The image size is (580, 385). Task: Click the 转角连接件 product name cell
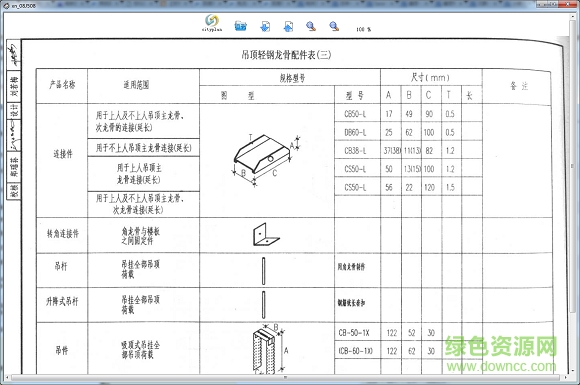tap(63, 234)
